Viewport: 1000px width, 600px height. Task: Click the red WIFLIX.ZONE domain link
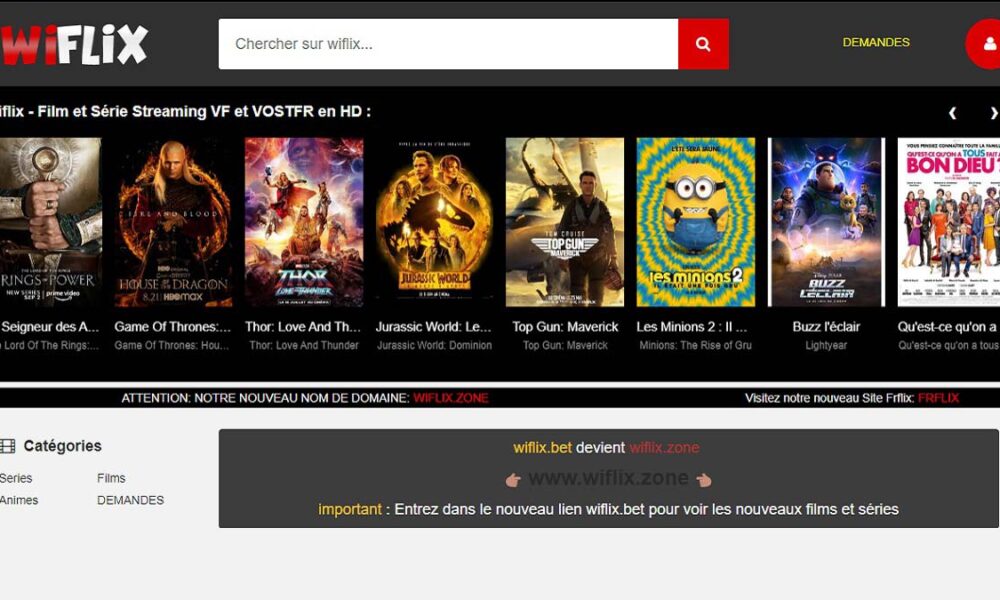click(x=451, y=398)
